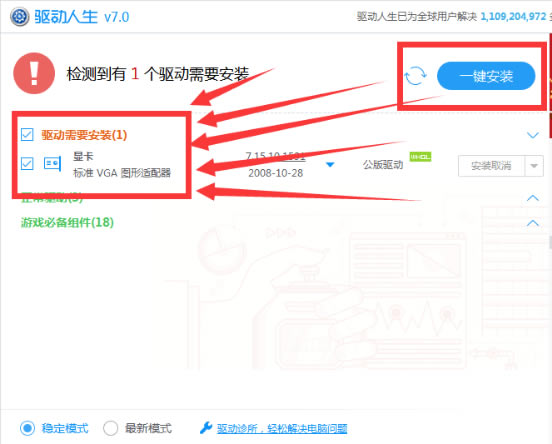Click the user count 1,109,204,972
This screenshot has height=444, width=552.
coord(513,16)
